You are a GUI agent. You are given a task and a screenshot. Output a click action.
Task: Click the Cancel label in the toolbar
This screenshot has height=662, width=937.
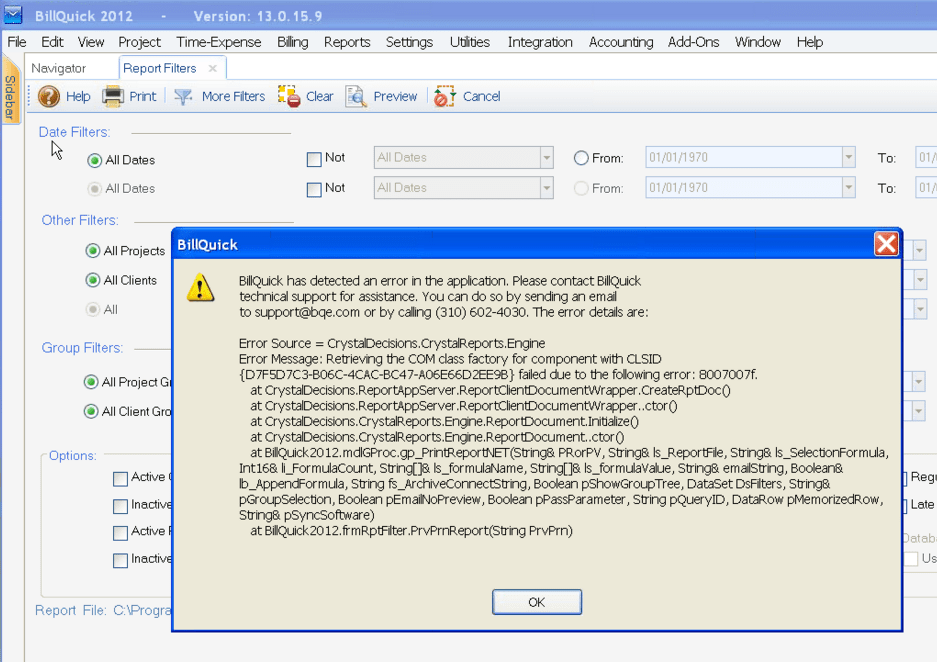coord(482,97)
